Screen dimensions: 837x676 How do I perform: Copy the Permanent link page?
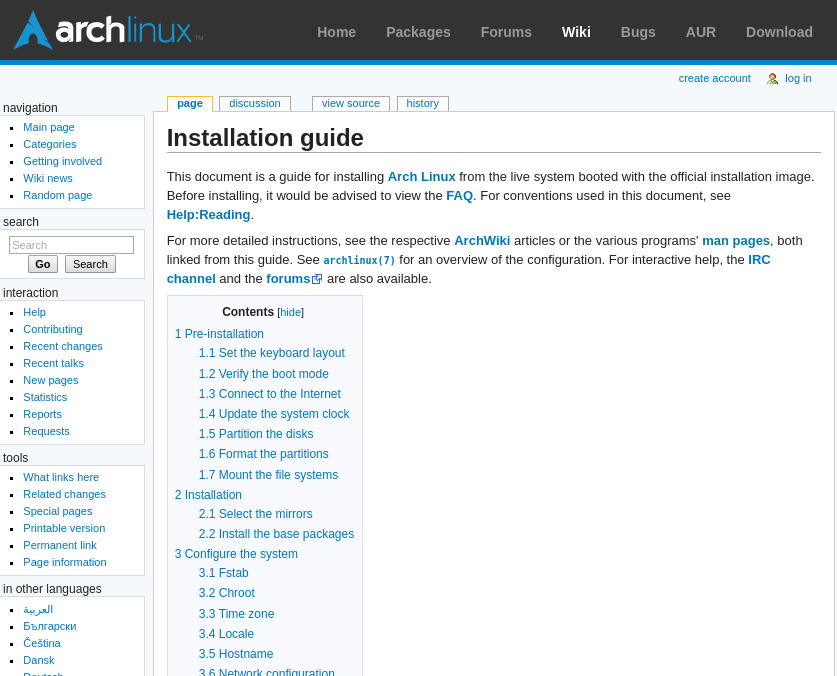[60, 546]
